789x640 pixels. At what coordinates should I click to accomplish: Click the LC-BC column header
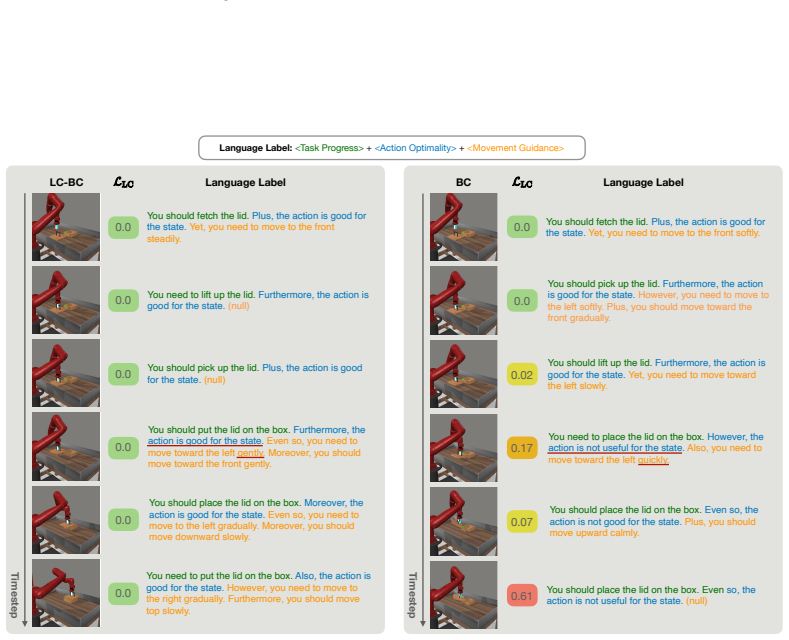point(66,182)
